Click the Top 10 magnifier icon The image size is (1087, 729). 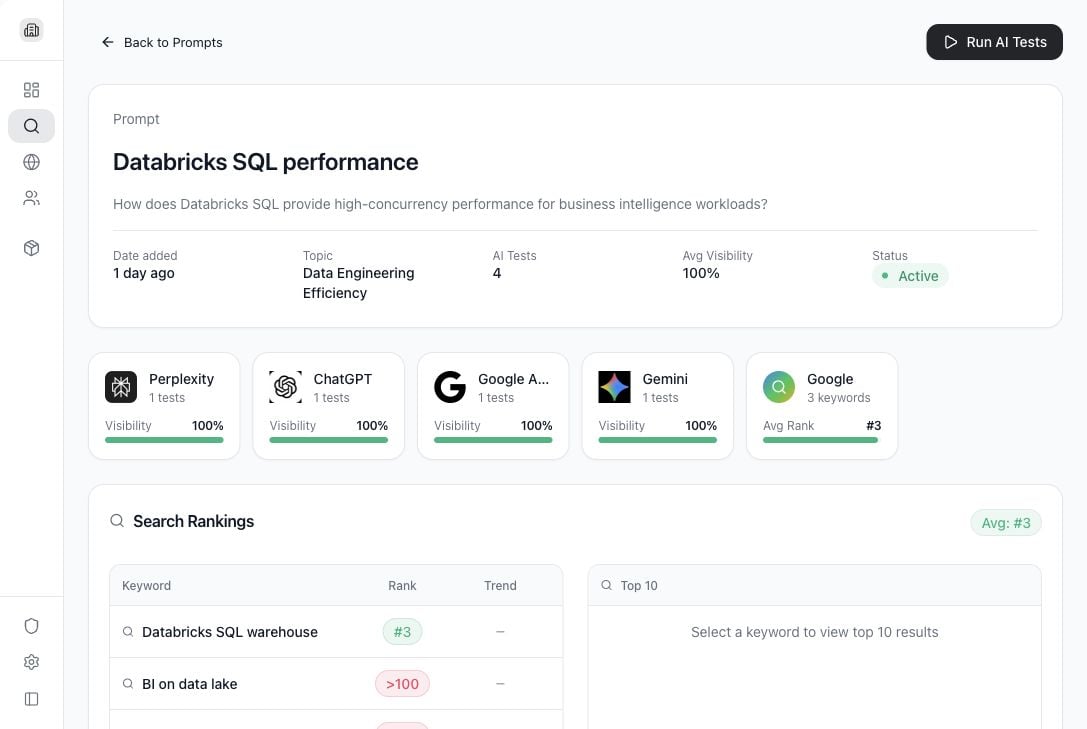607,586
